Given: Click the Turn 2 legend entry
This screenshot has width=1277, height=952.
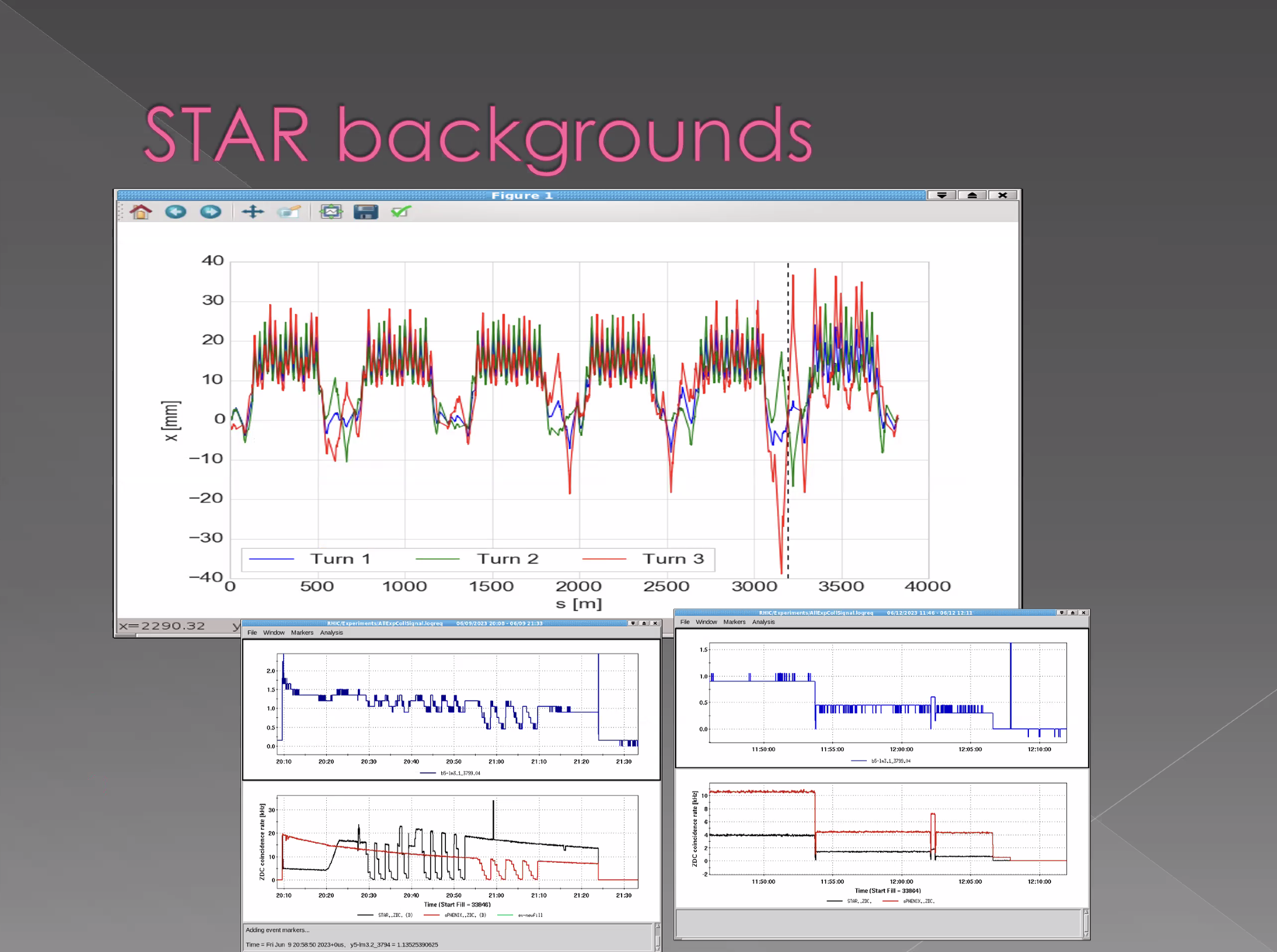Looking at the screenshot, I should pos(477,559).
